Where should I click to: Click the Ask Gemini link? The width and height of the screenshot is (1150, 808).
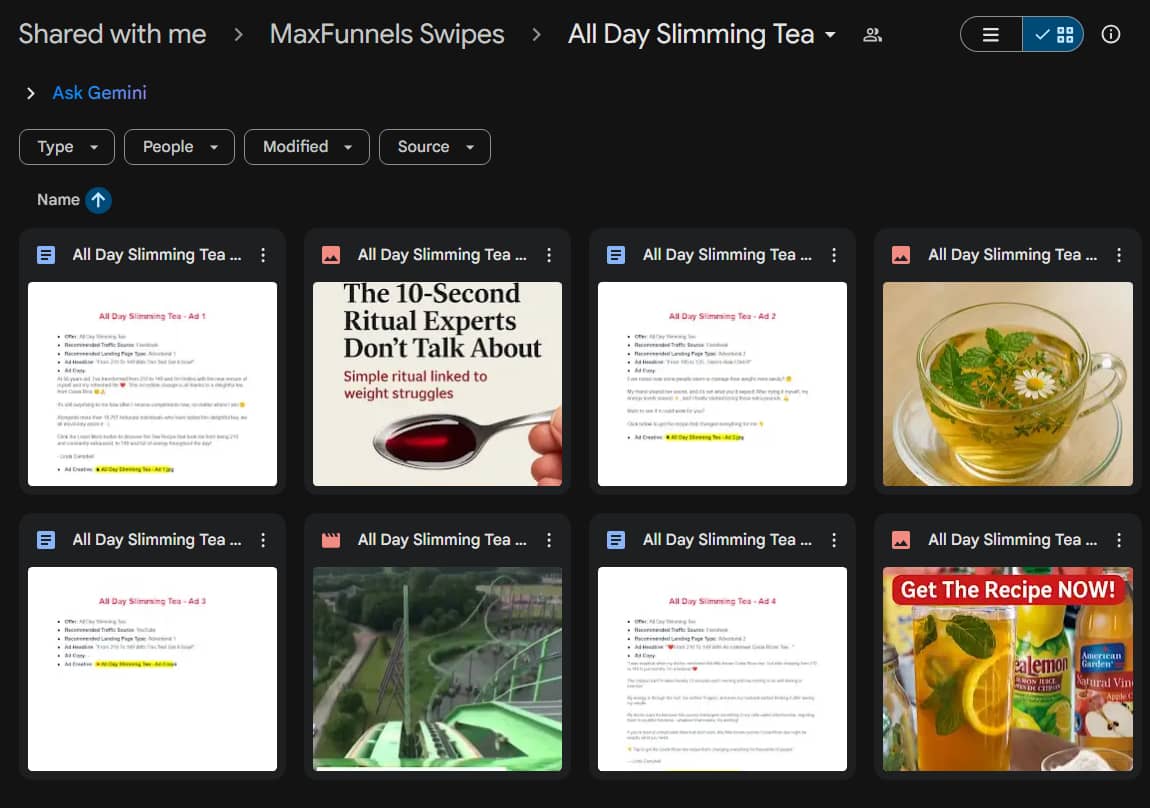99,93
